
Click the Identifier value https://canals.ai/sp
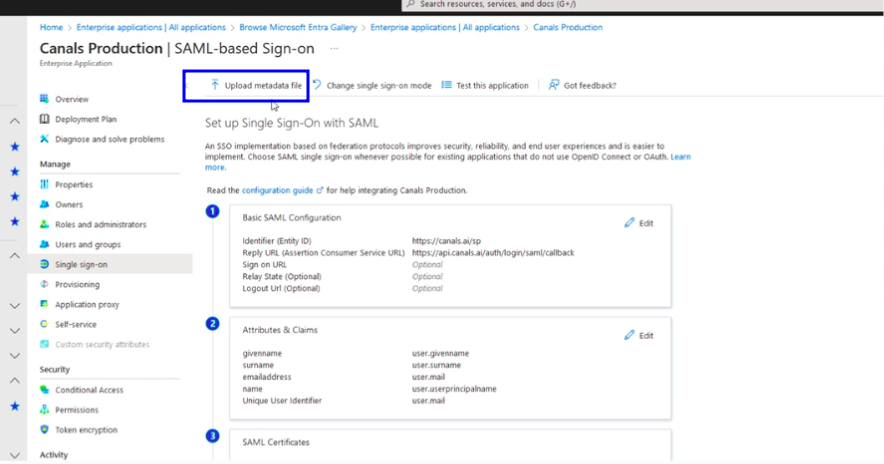click(447, 241)
